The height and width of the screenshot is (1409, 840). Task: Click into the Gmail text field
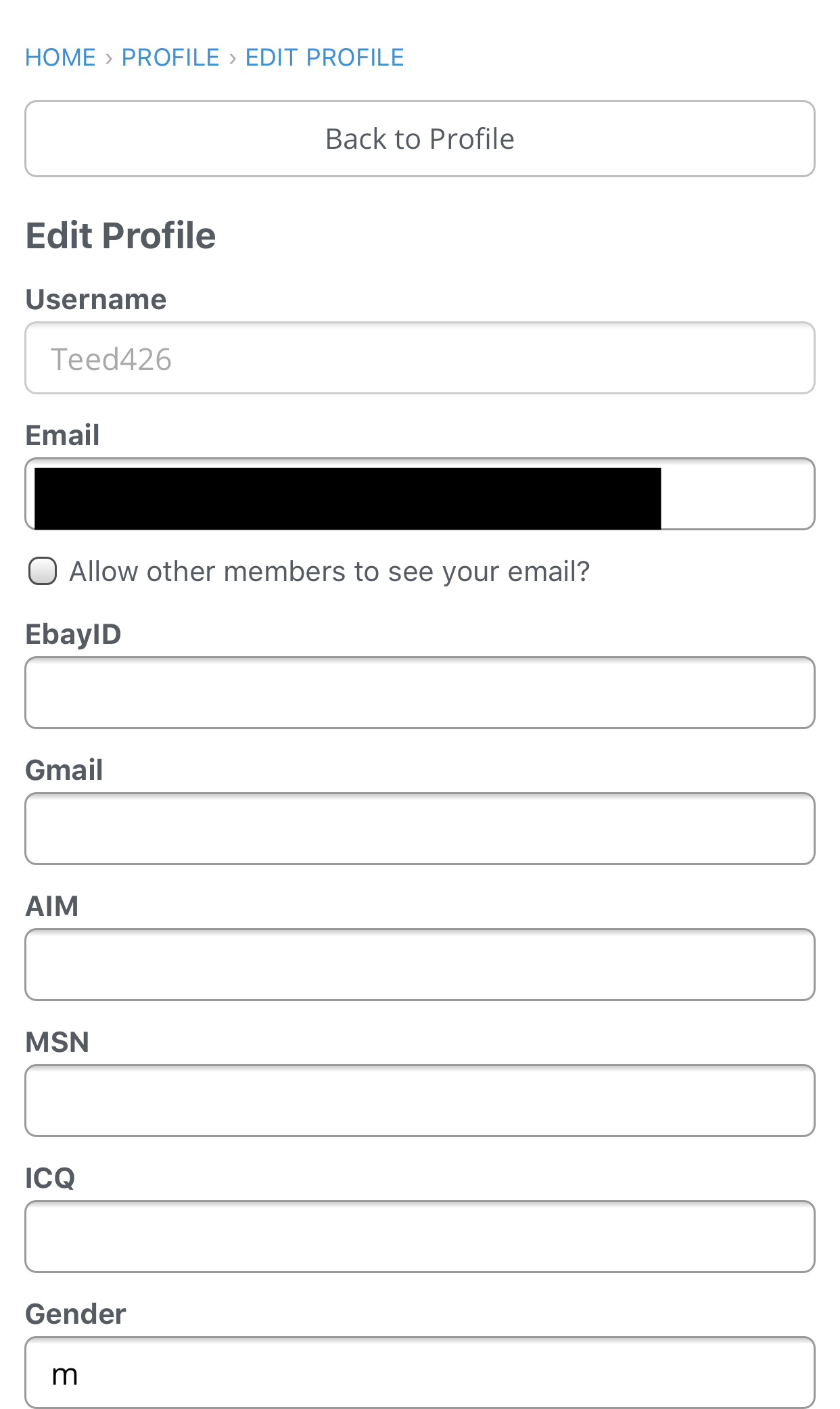click(420, 829)
